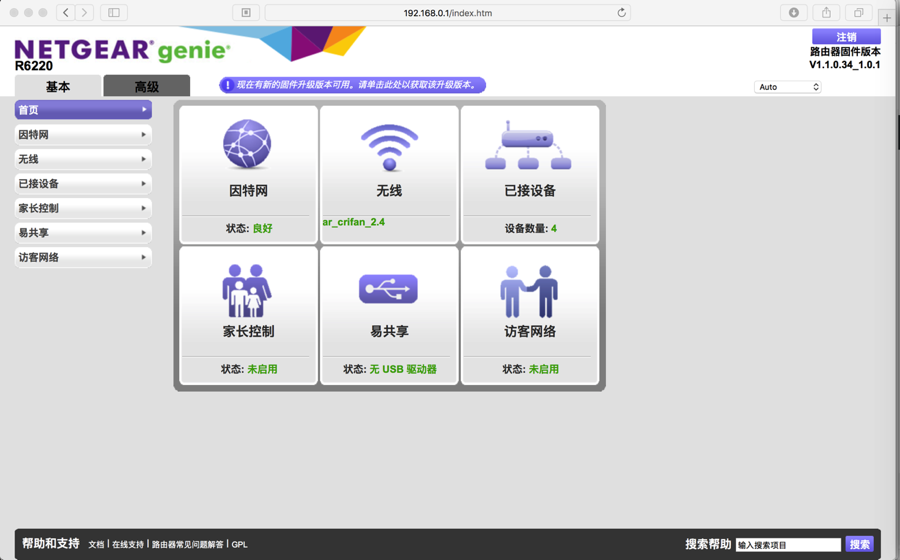Reload the page with refresh icon

(622, 13)
